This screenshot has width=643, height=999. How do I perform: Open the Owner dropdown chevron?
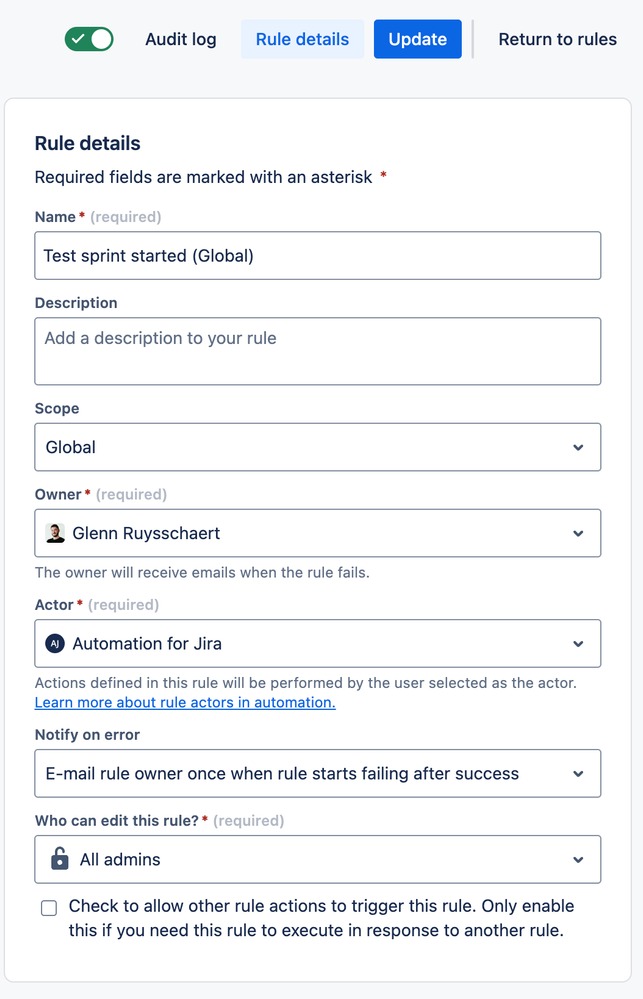pyautogui.click(x=578, y=533)
